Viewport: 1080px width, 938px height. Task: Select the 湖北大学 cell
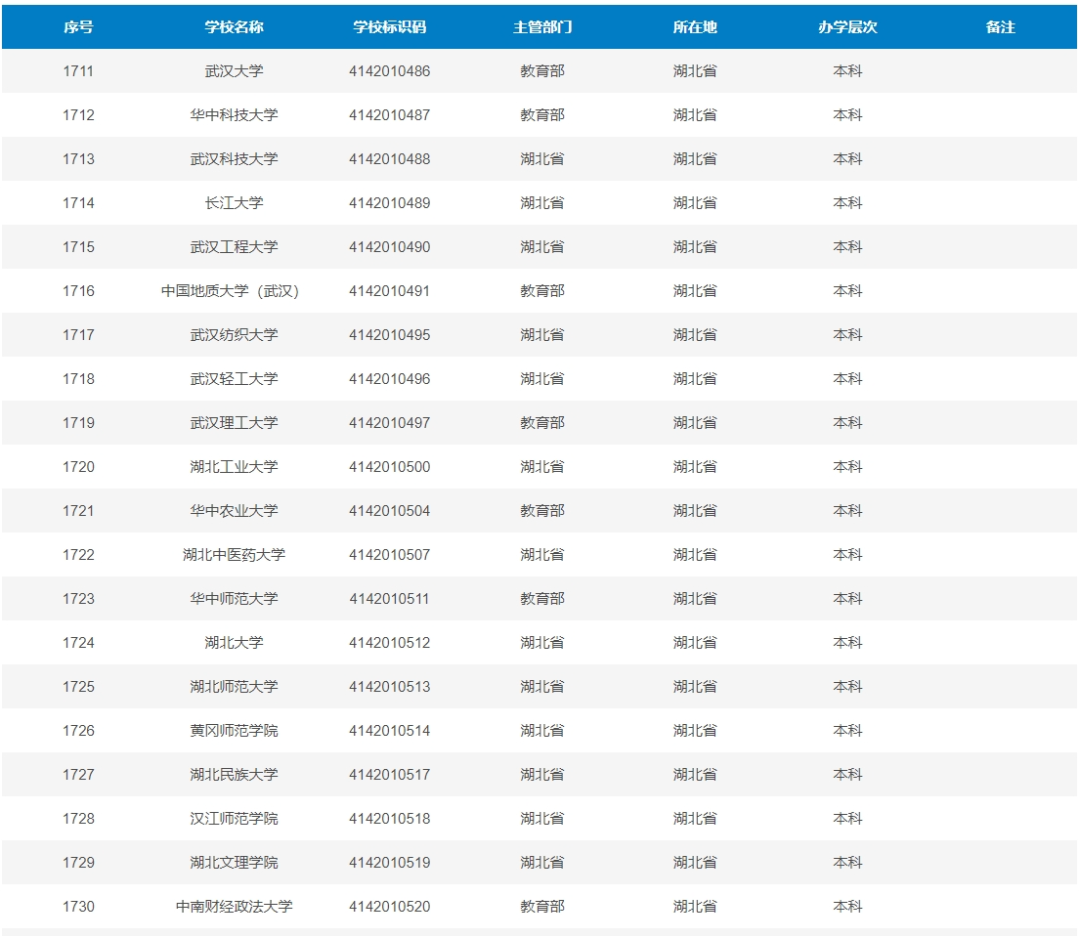[x=233, y=643]
